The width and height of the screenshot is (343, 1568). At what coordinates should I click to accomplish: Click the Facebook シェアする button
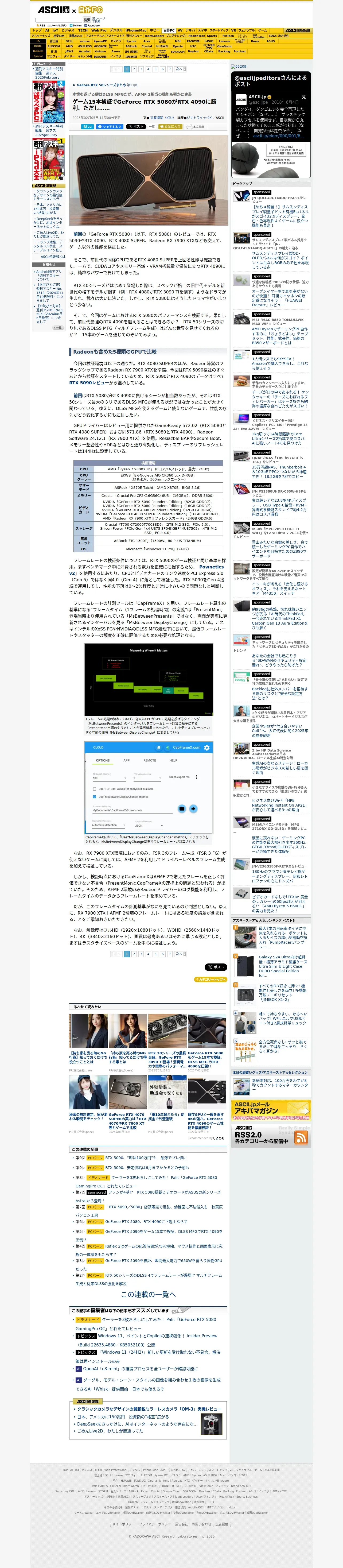[x=110, y=127]
